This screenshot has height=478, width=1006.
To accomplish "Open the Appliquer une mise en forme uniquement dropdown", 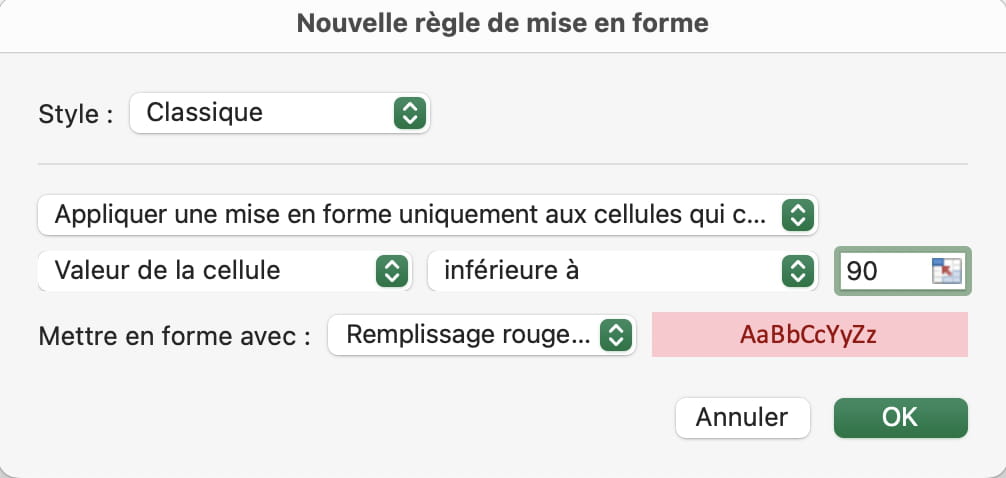I will click(428, 216).
